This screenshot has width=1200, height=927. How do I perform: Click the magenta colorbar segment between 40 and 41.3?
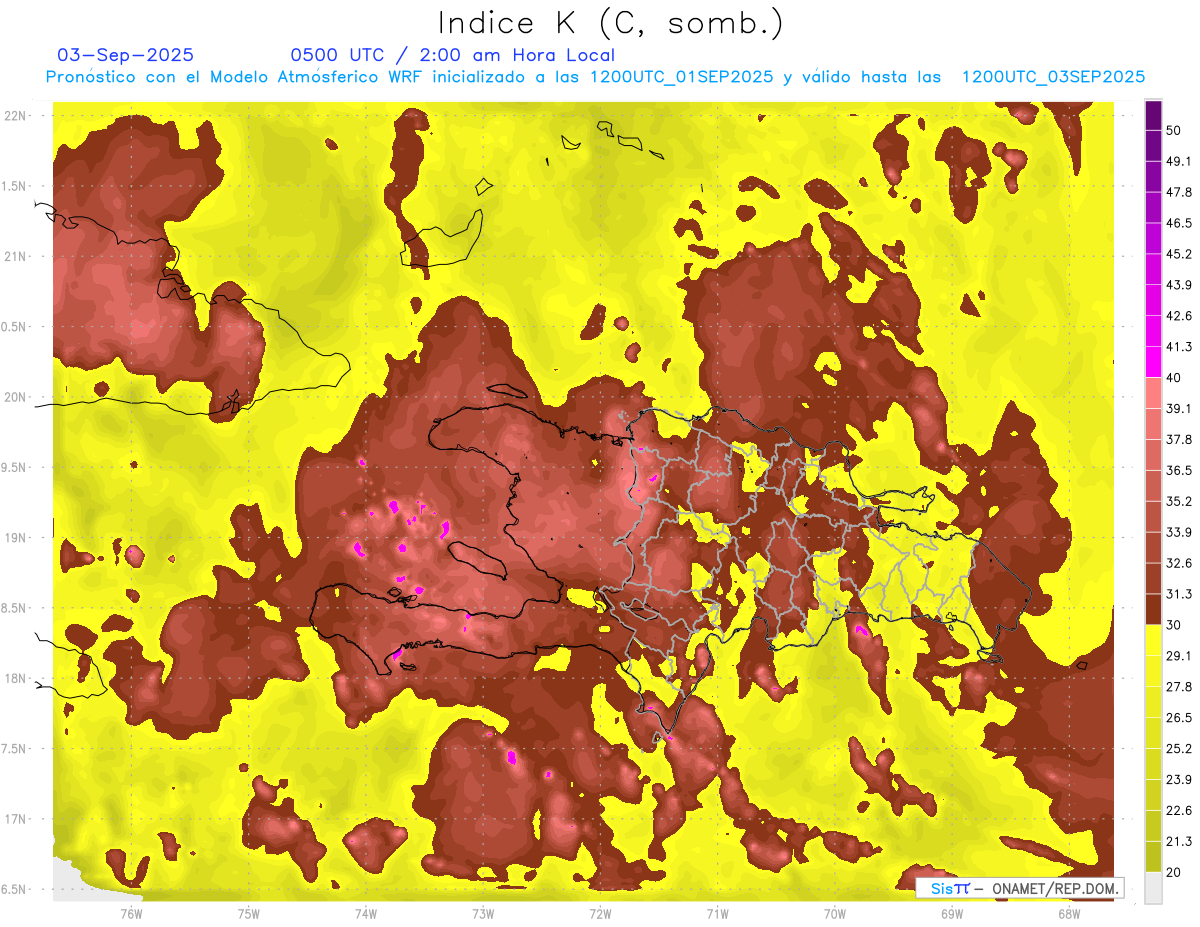1153,362
